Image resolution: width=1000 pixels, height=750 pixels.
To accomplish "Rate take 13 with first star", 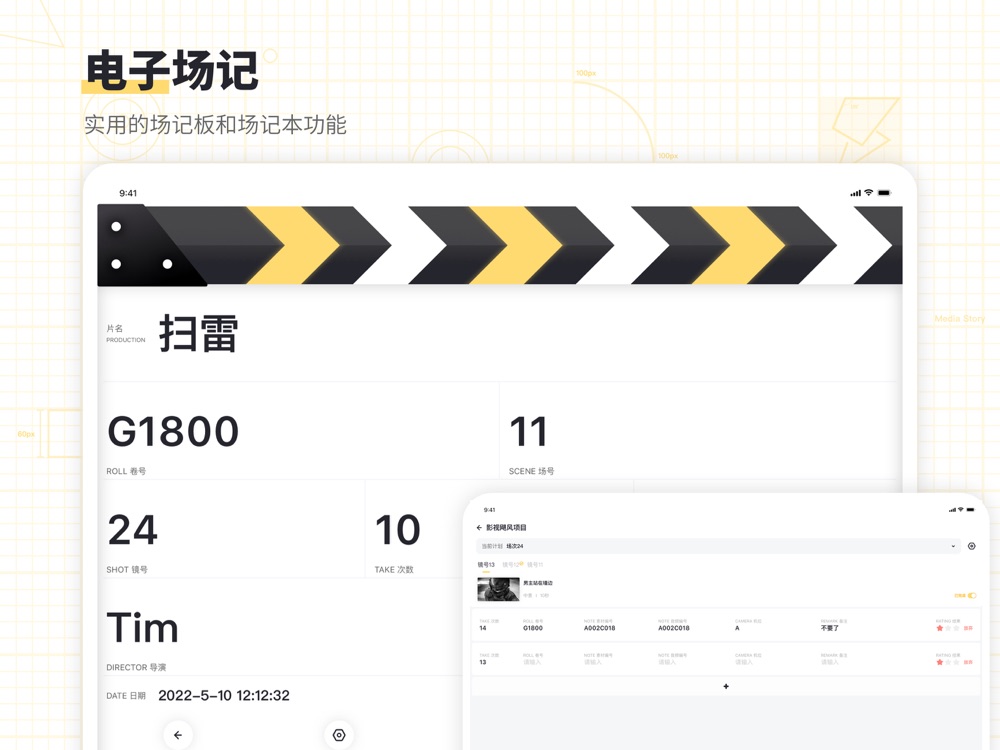I will [x=939, y=662].
